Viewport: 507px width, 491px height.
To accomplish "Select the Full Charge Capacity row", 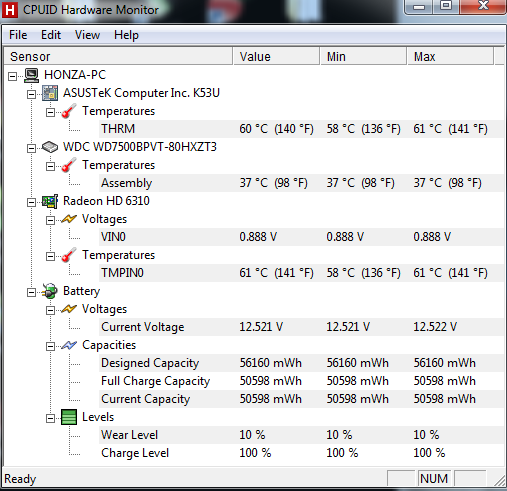I will click(x=301, y=381).
